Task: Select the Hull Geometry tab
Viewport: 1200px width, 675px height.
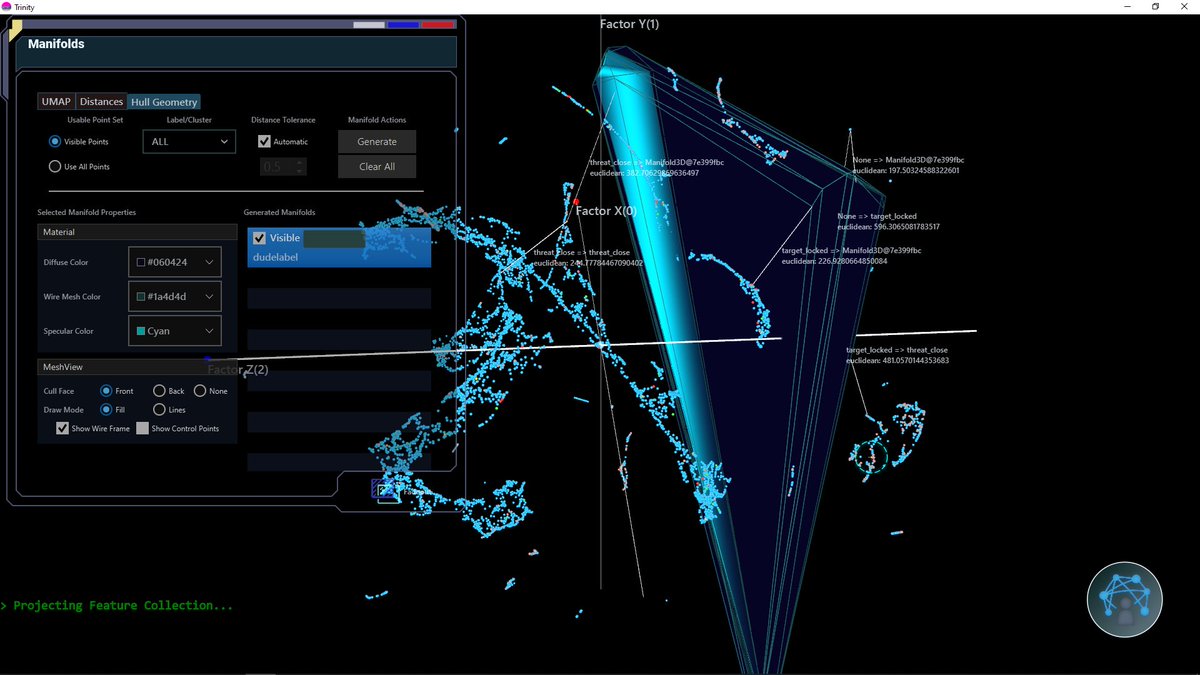Action: [164, 102]
